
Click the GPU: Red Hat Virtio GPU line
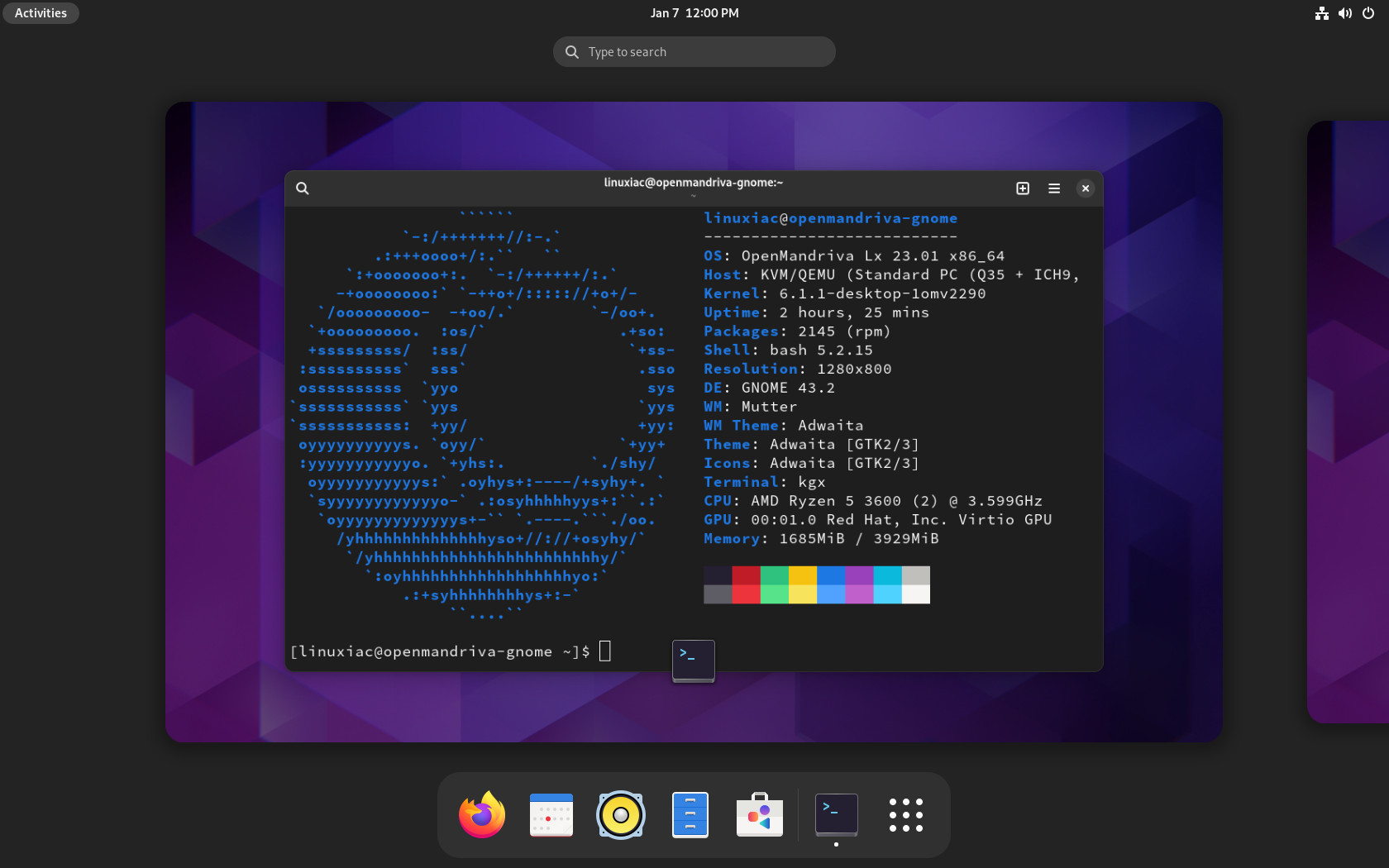[x=878, y=520]
